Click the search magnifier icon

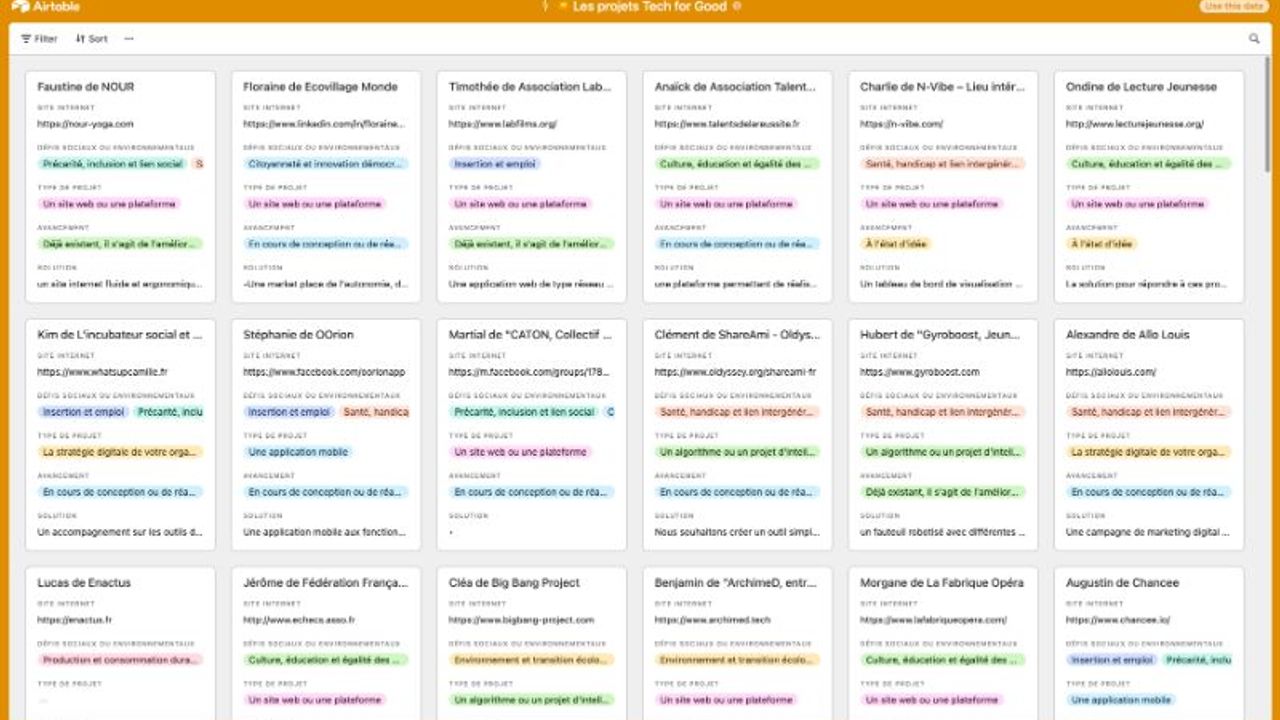click(x=1254, y=39)
